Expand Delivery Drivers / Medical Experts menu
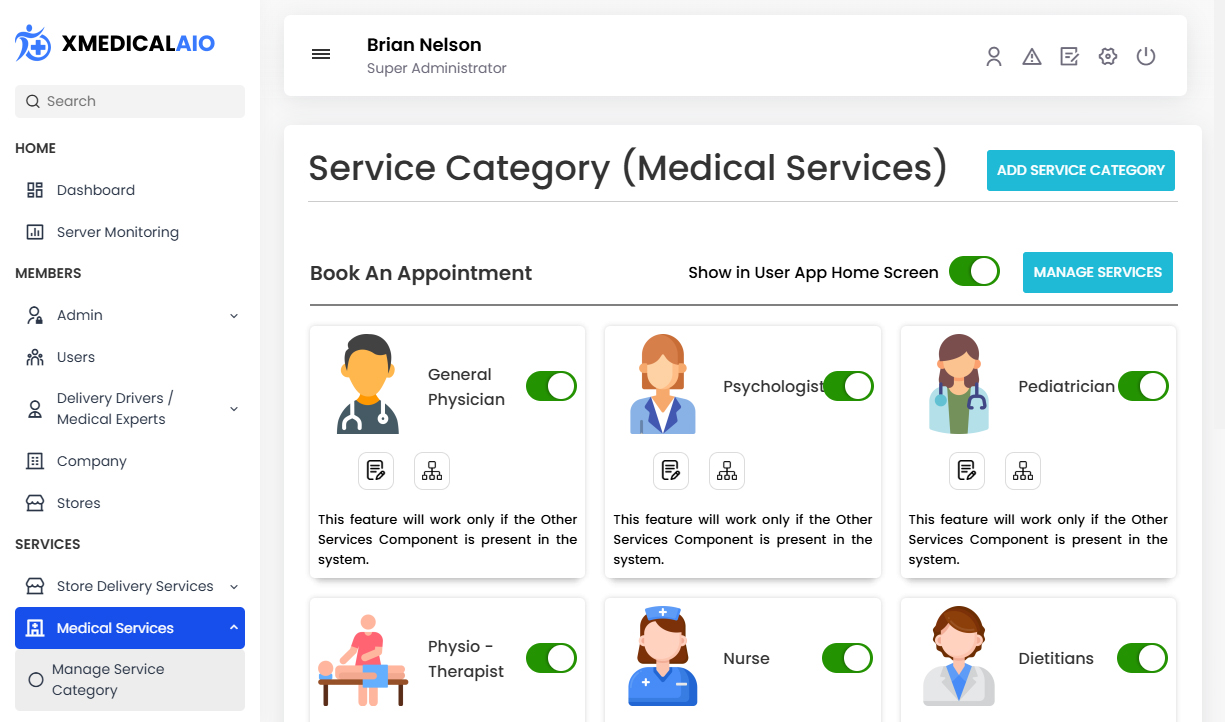 130,409
